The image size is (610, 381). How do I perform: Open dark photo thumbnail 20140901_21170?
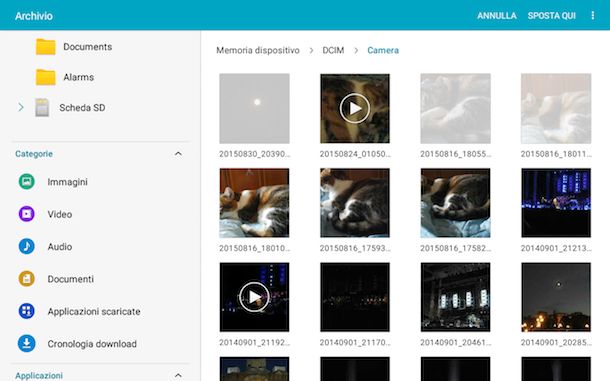(355, 297)
